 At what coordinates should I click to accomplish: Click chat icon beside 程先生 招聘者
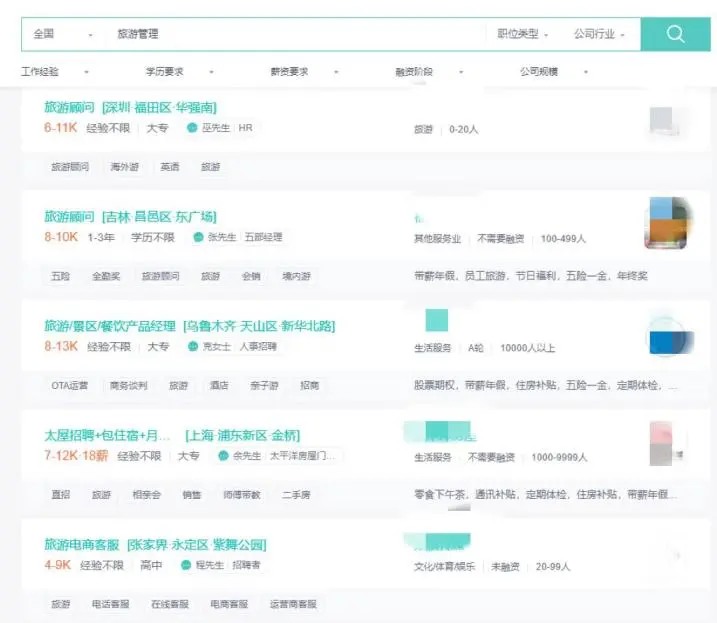click(x=186, y=565)
